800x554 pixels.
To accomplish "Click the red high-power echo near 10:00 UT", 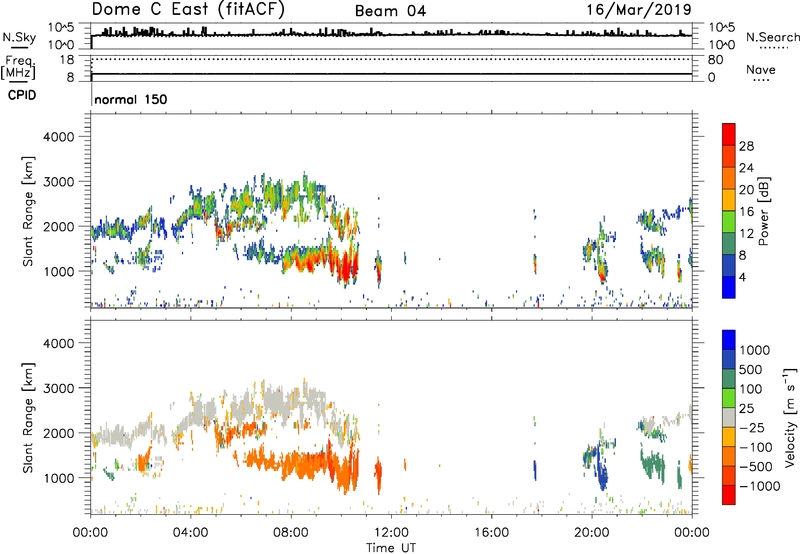I will pyautogui.click(x=346, y=269).
